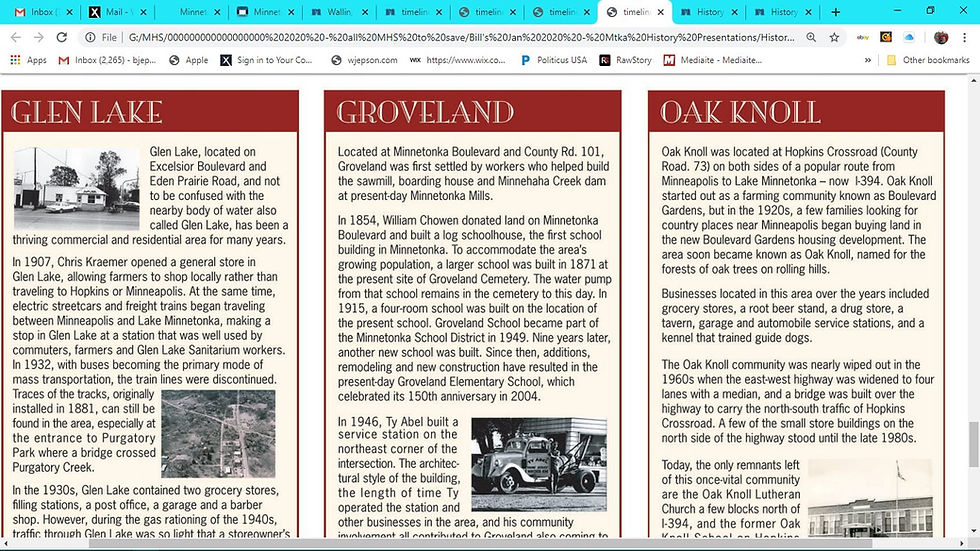This screenshot has height=551, width=980.
Task: Go forward to the next page
Action: coord(39,37)
